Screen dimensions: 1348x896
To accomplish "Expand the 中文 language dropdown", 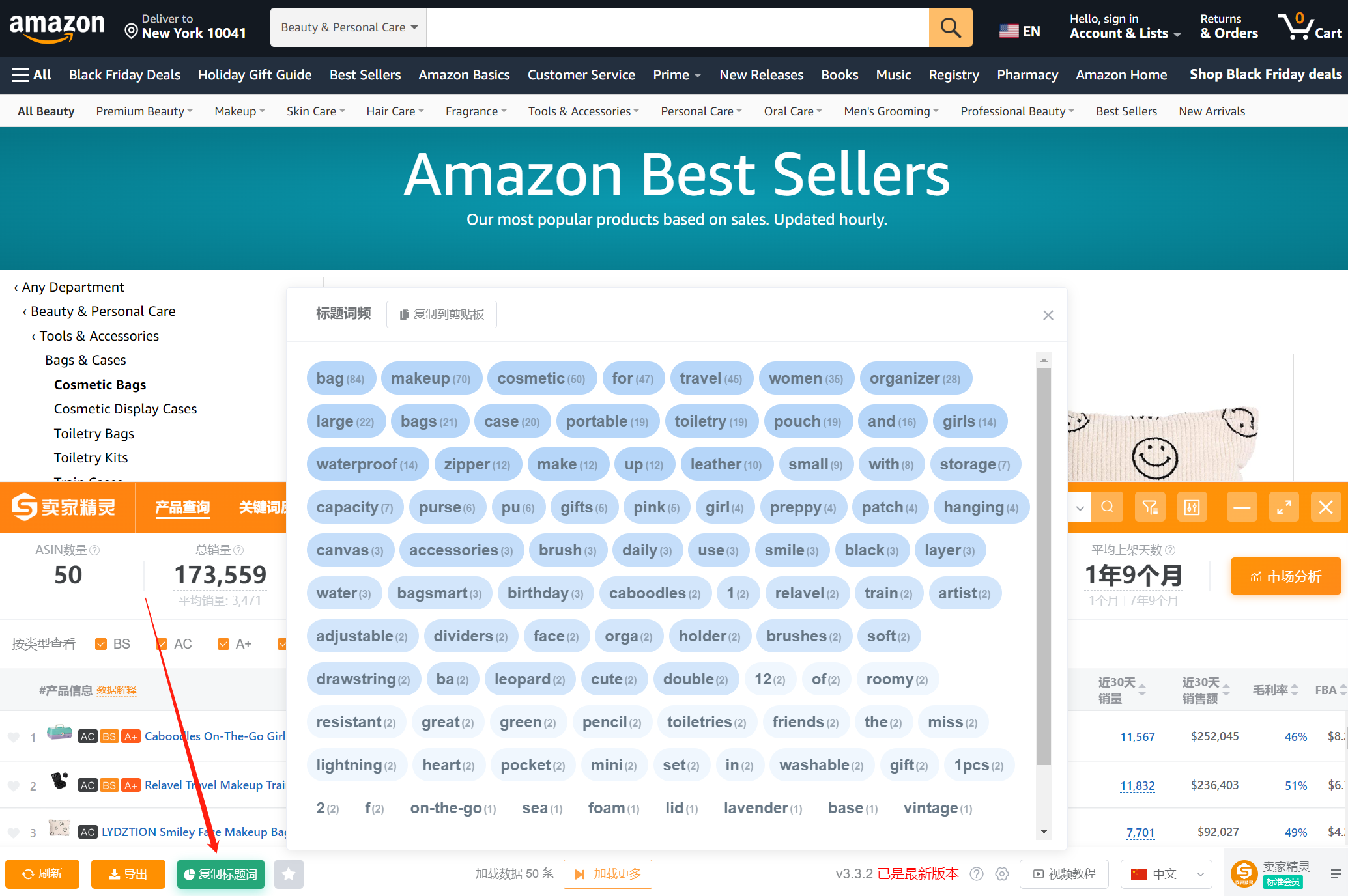I will point(1166,874).
